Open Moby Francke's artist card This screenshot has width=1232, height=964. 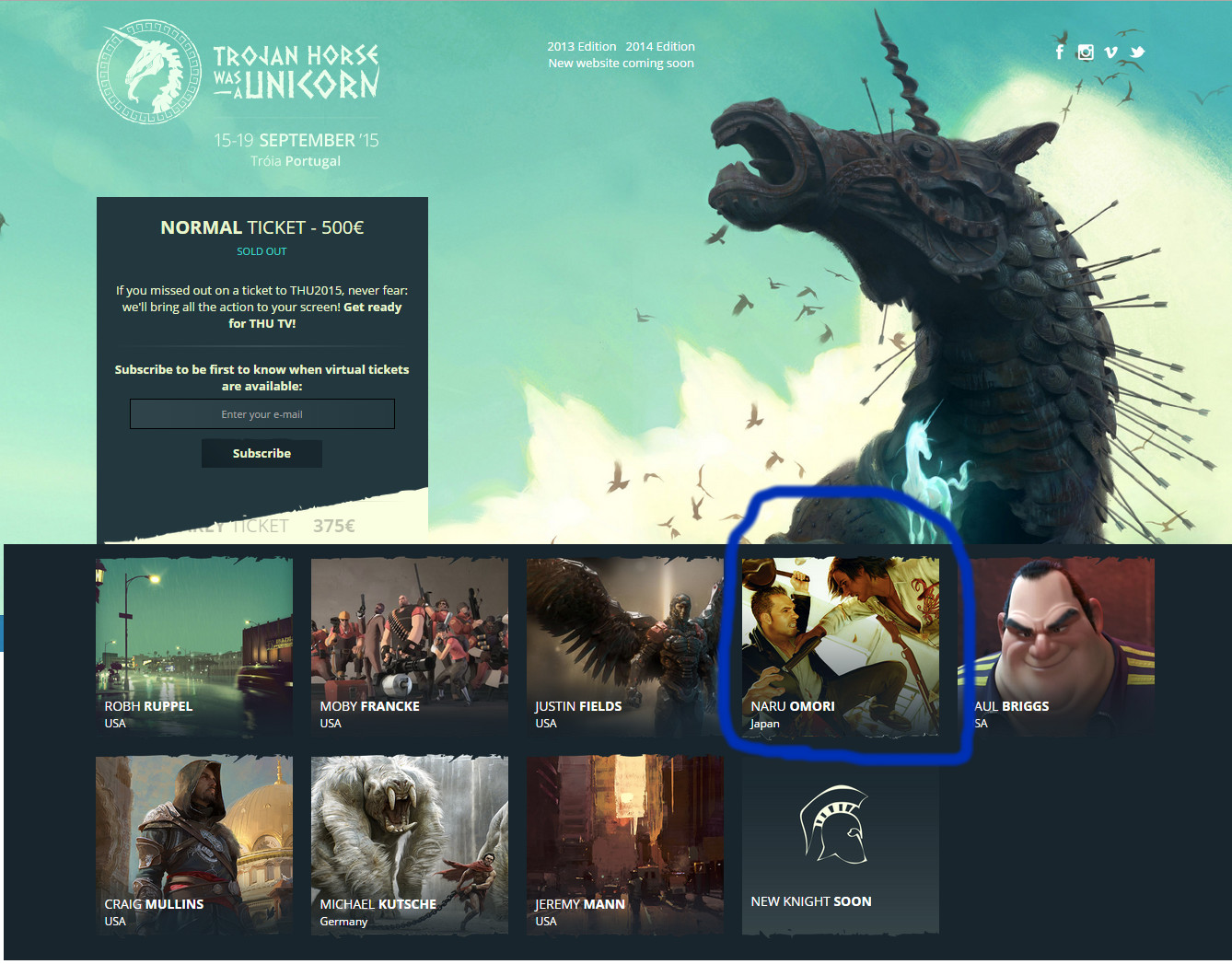pos(410,646)
